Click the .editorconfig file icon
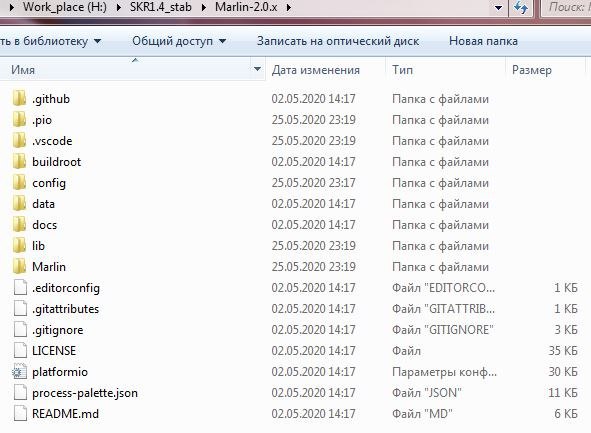This screenshot has height=433, width=591. 20,288
